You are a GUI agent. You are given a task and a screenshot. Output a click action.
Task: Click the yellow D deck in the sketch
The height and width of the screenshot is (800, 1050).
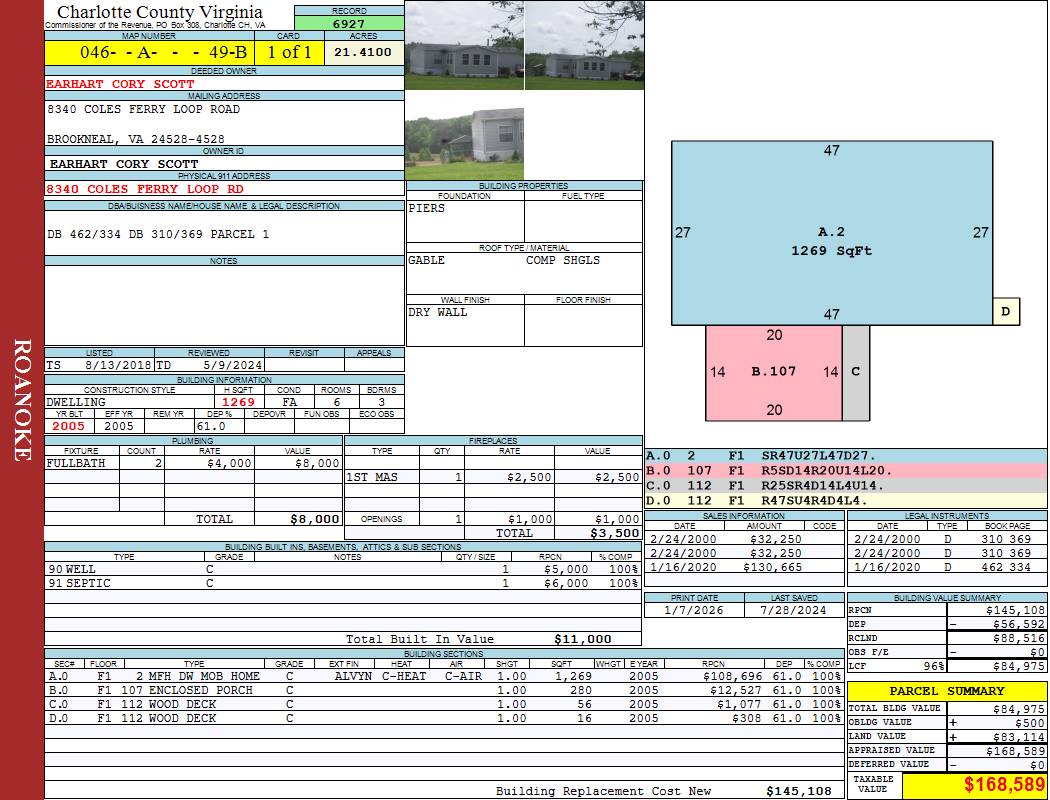tap(1005, 311)
